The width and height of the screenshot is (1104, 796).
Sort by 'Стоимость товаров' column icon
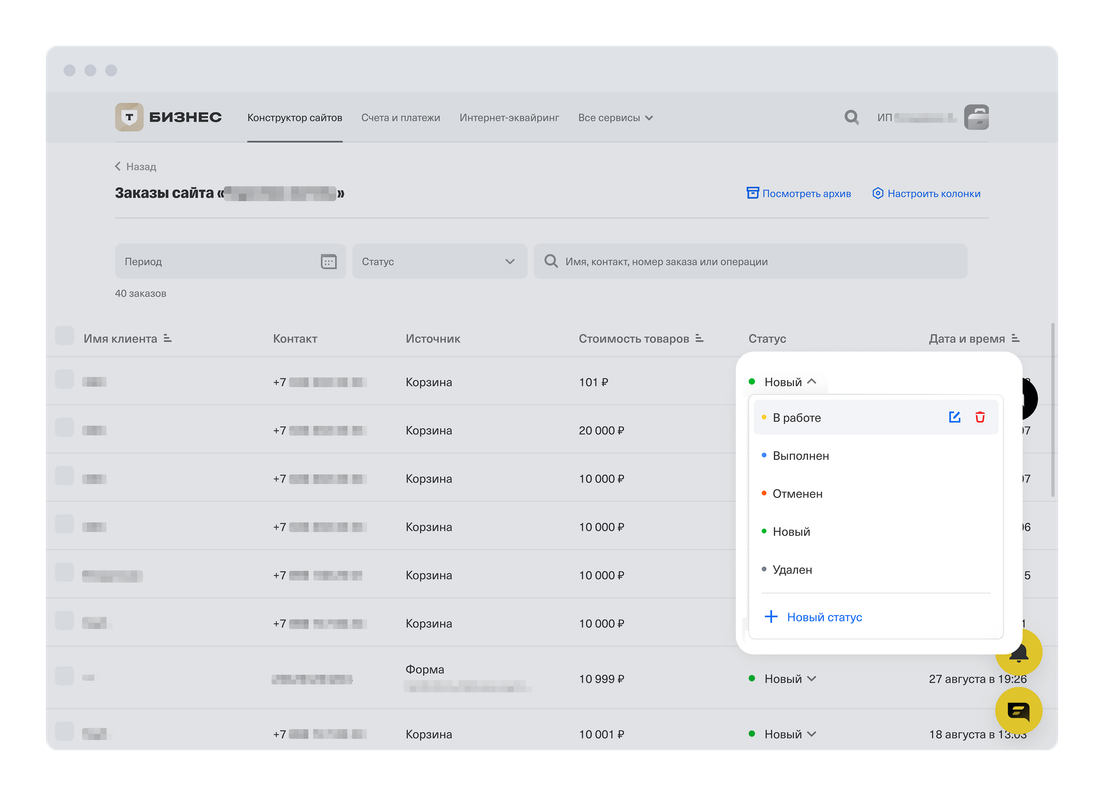[x=700, y=339]
